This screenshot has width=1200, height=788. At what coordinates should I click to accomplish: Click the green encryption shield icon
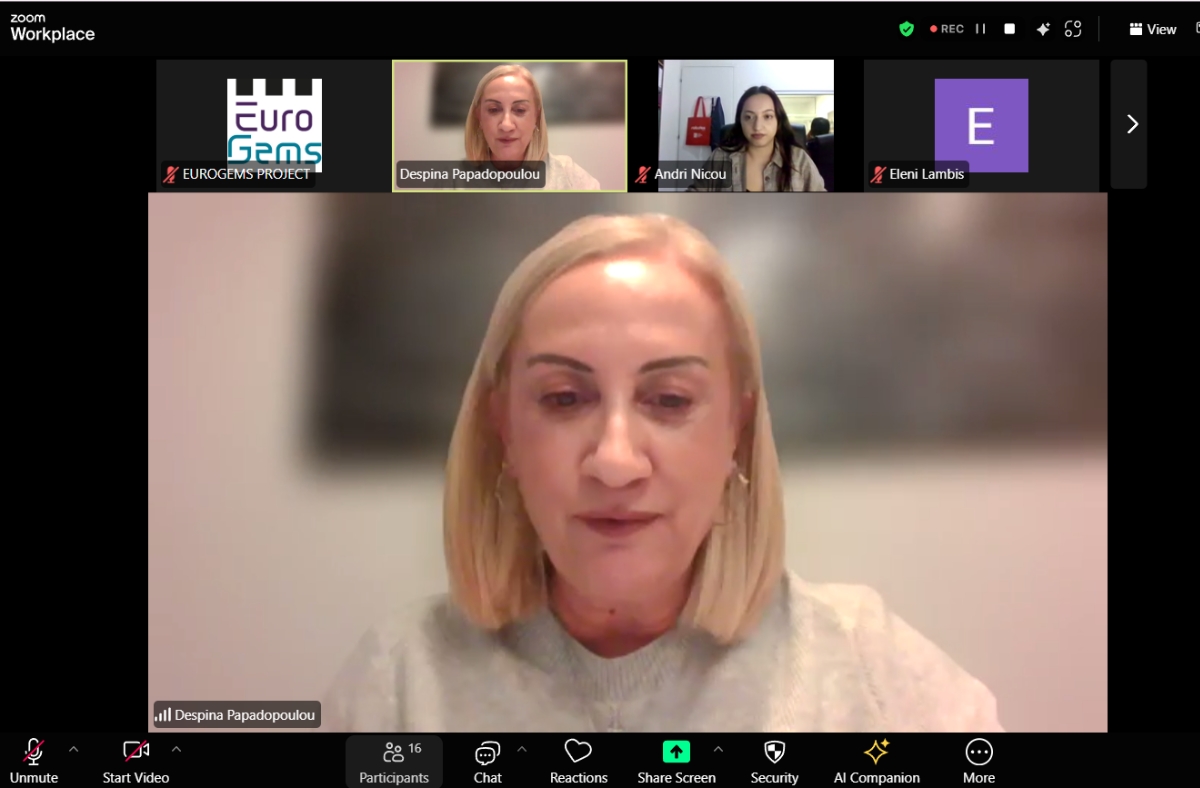tap(906, 29)
